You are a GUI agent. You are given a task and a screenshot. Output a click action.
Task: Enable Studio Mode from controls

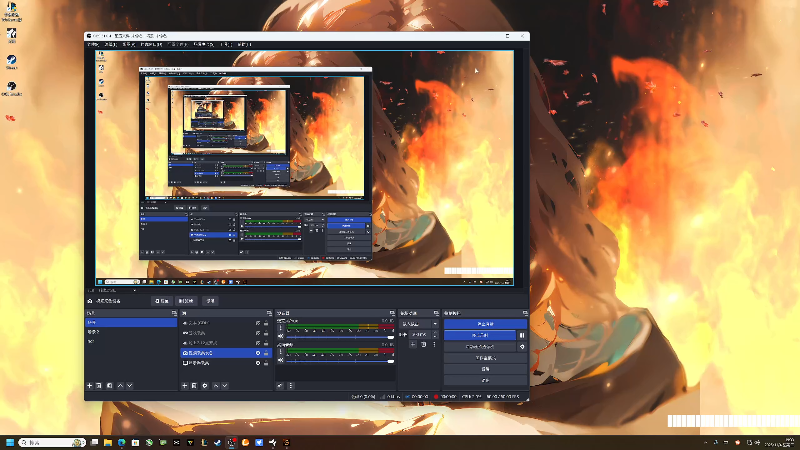(x=485, y=358)
